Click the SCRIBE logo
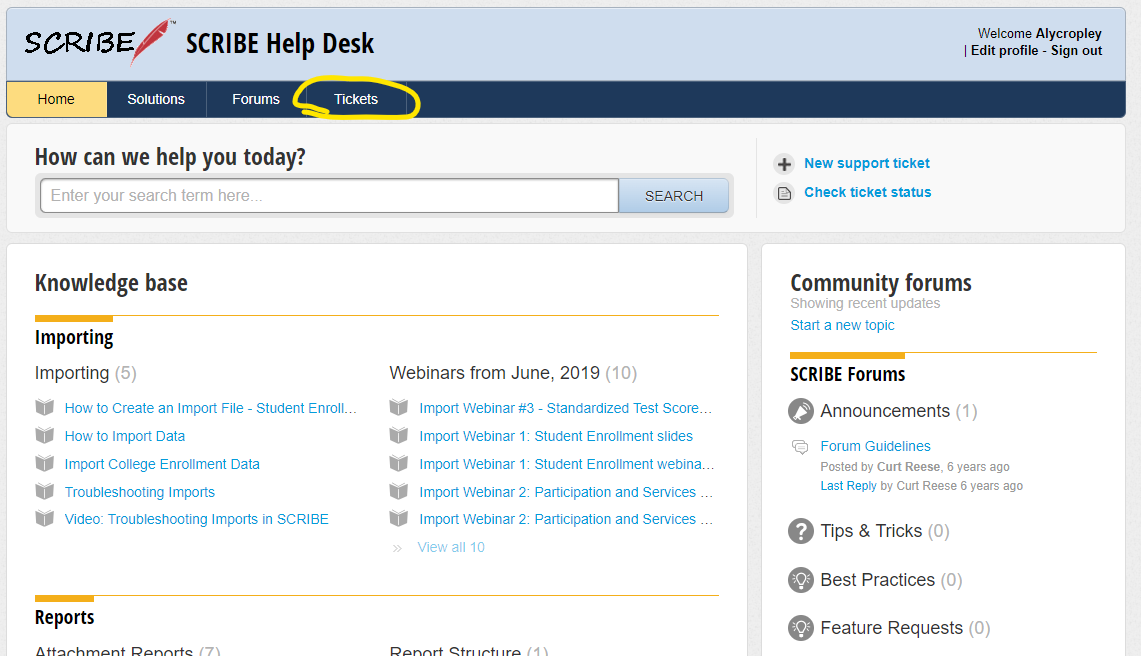This screenshot has height=656, width=1141. click(x=100, y=42)
